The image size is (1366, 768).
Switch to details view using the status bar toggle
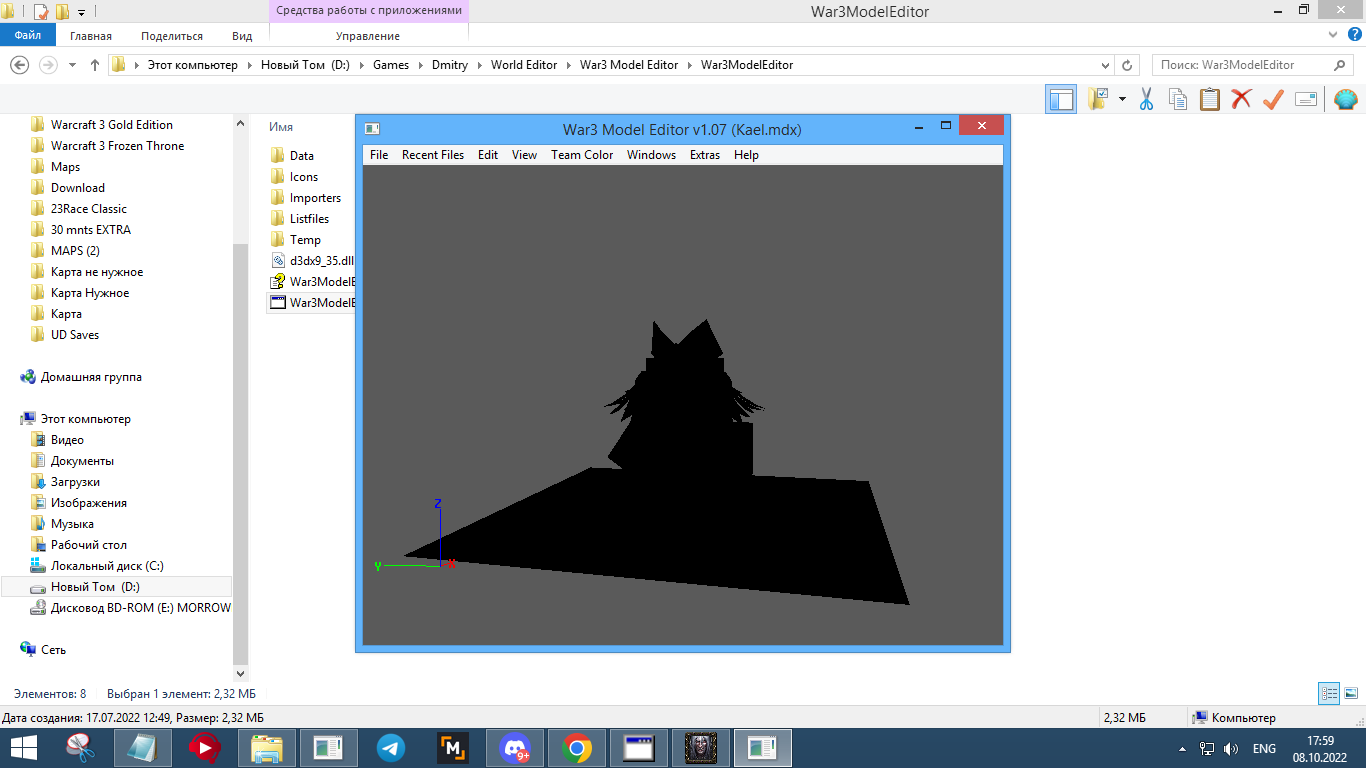pos(1329,693)
